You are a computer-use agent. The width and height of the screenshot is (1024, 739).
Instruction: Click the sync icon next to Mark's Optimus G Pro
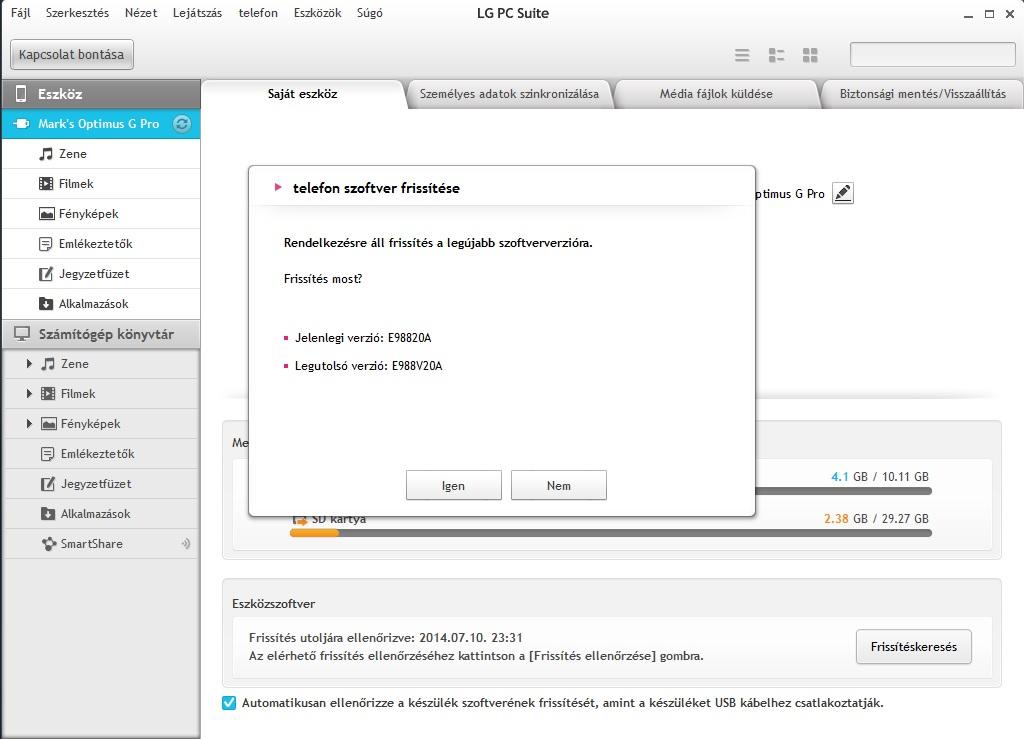point(182,123)
